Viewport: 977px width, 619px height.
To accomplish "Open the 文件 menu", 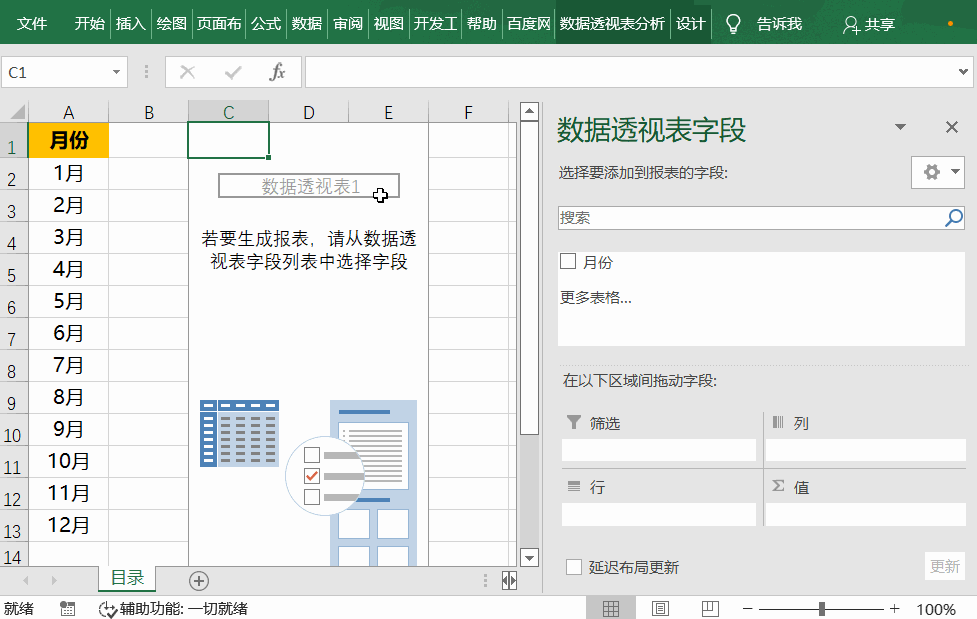I will coord(32,24).
